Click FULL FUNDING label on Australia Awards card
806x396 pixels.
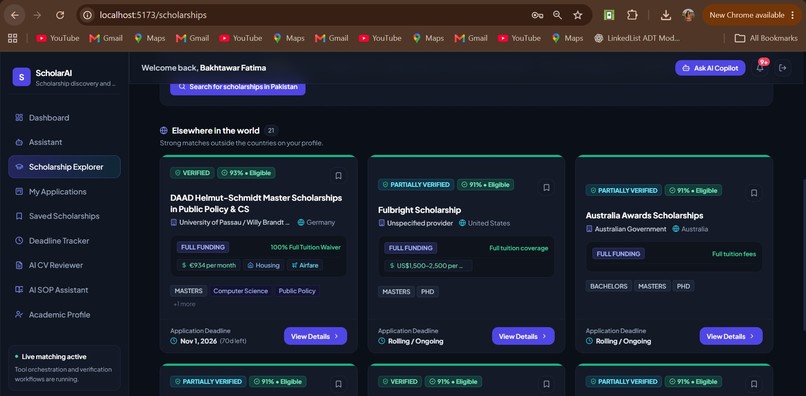point(618,254)
